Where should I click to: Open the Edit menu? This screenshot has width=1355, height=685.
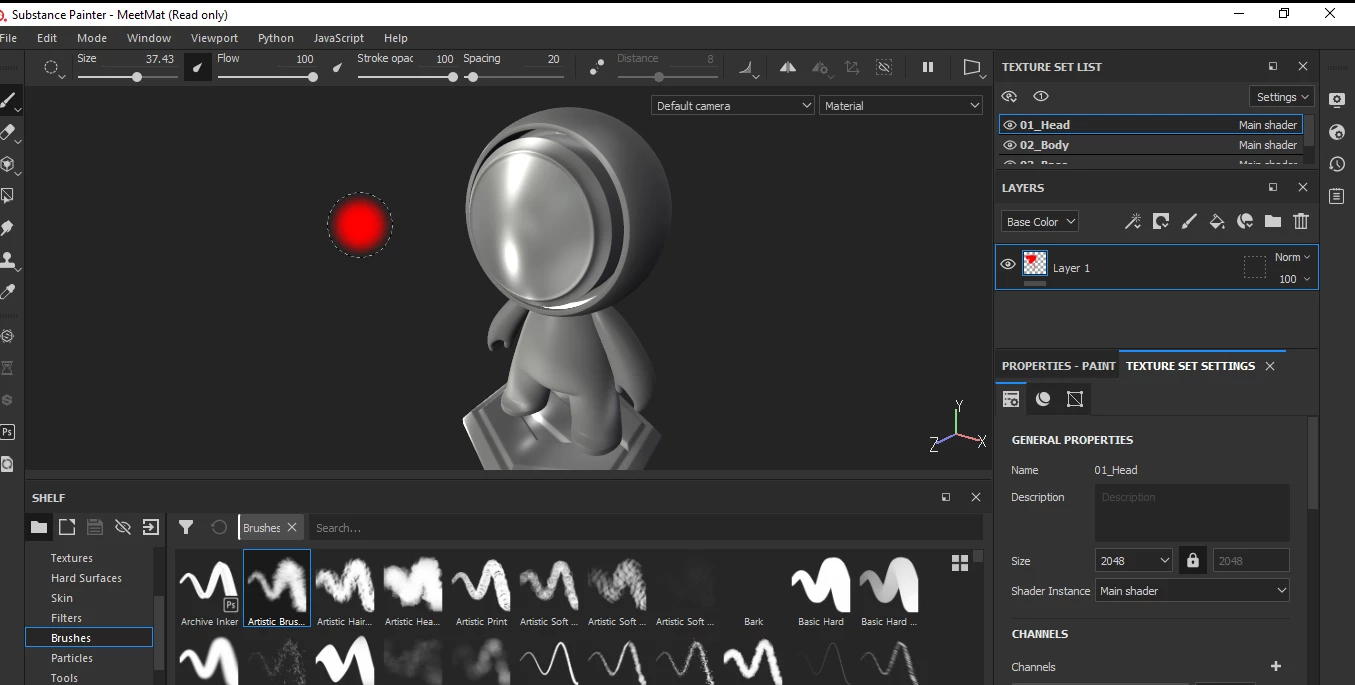click(x=47, y=38)
